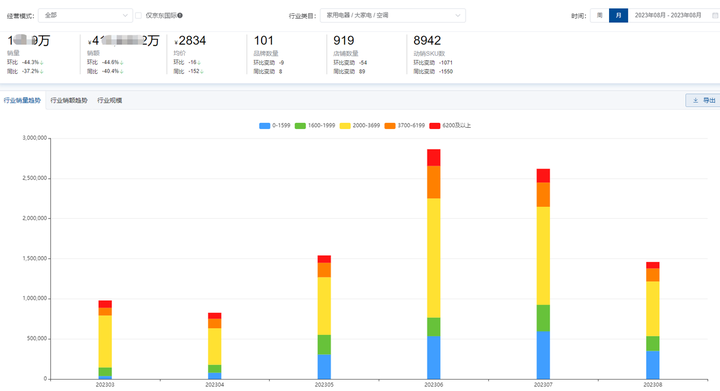Toggle the 2000-3699 yellow legend series
720x391 pixels.
[x=360, y=126]
